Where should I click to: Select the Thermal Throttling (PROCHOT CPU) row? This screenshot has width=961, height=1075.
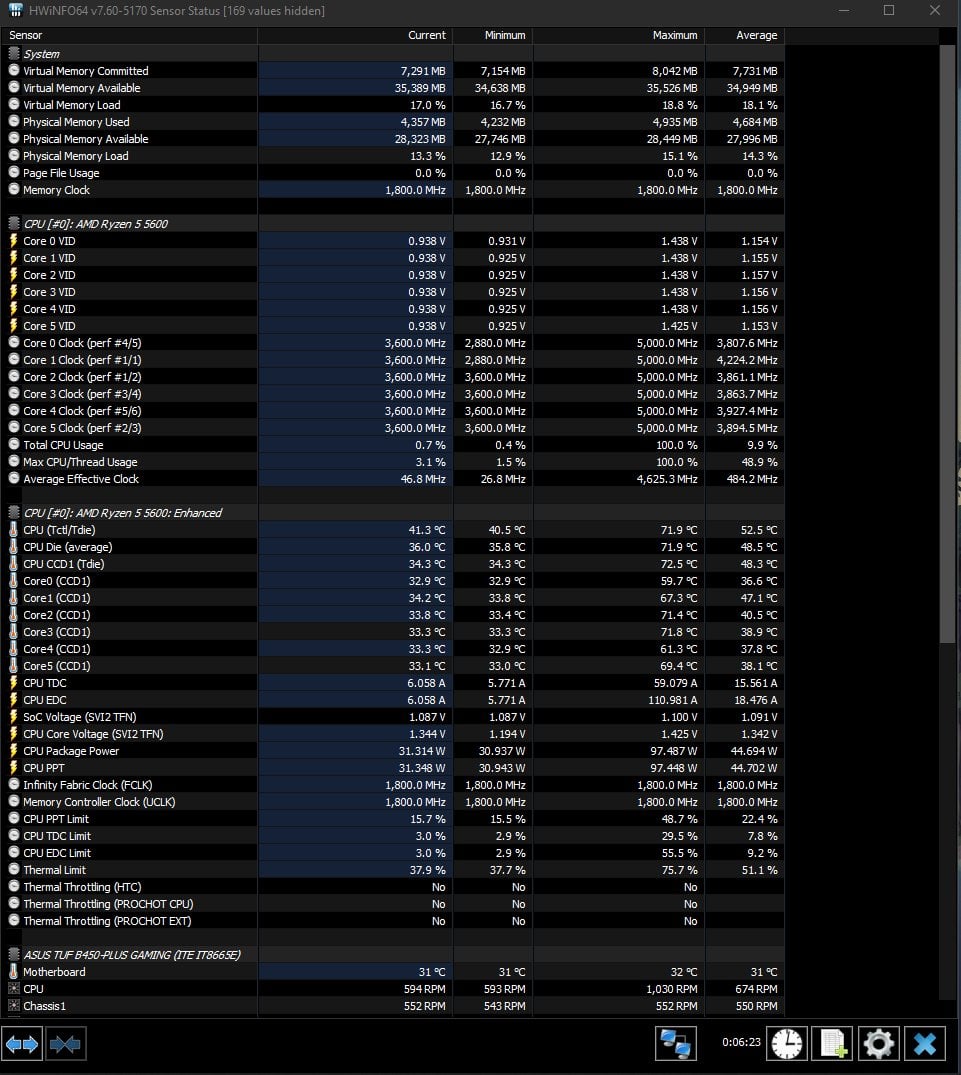[x=393, y=904]
